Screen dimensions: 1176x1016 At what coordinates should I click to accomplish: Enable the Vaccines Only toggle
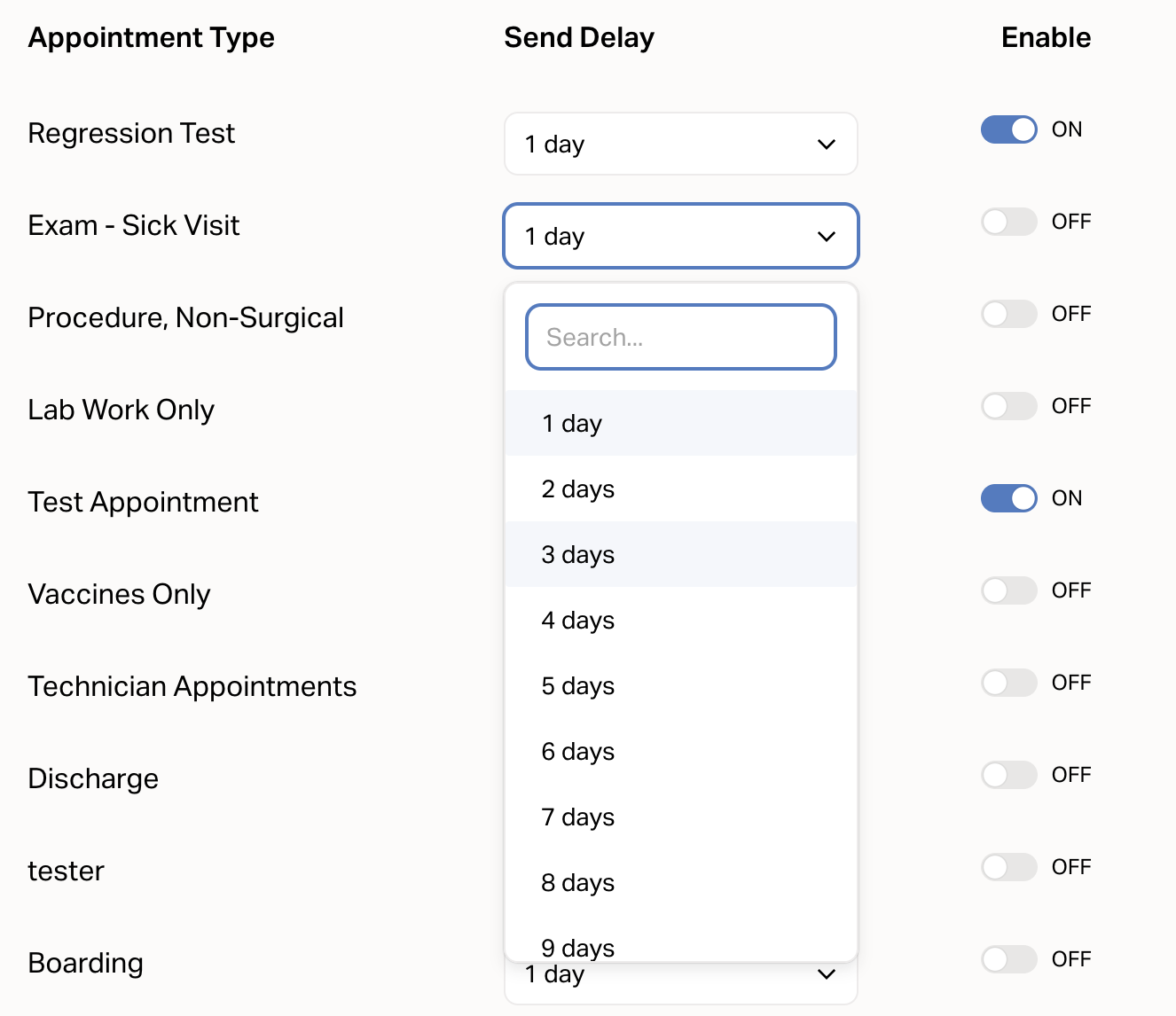(1008, 590)
